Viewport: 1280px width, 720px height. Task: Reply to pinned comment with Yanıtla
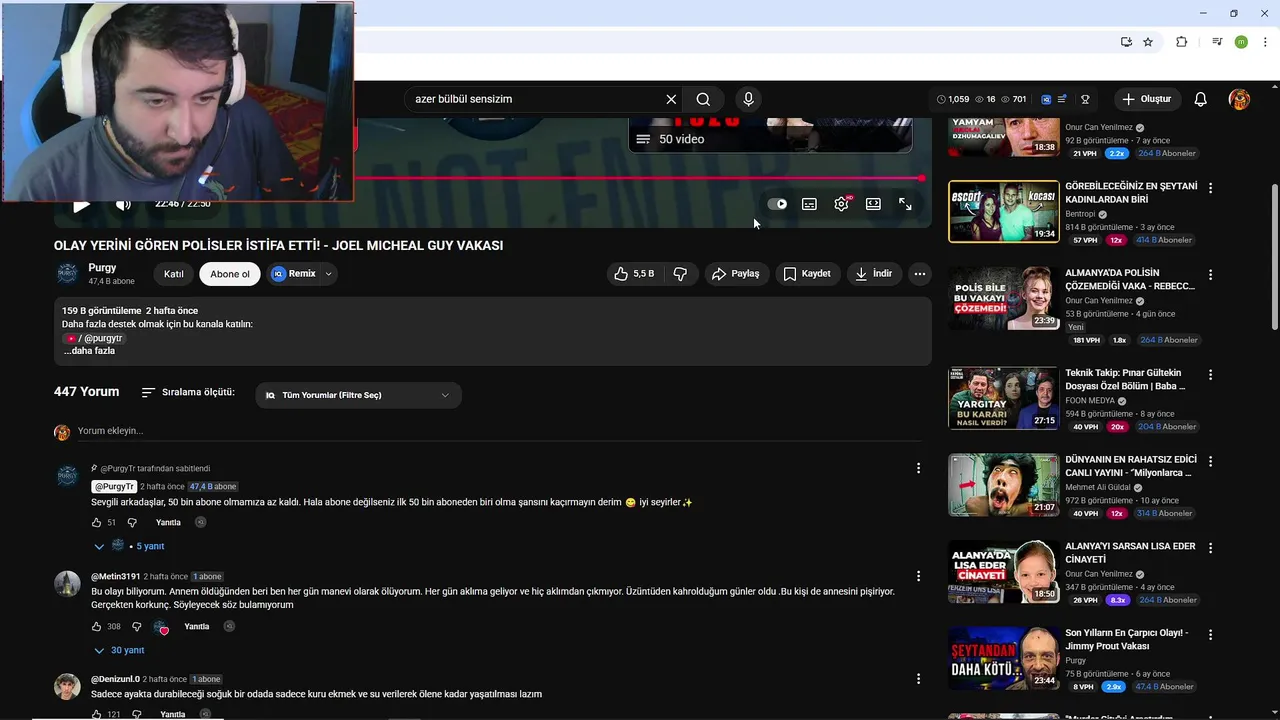pyautogui.click(x=168, y=523)
